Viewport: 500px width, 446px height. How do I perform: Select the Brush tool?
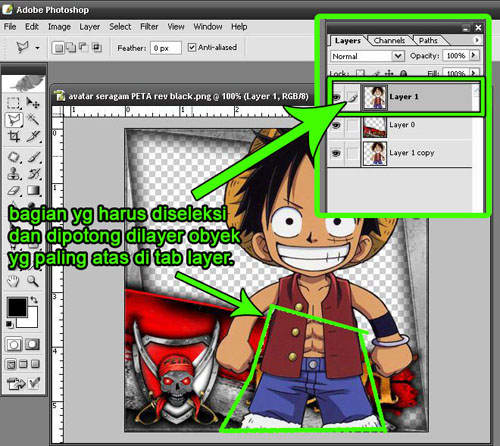pos(33,157)
